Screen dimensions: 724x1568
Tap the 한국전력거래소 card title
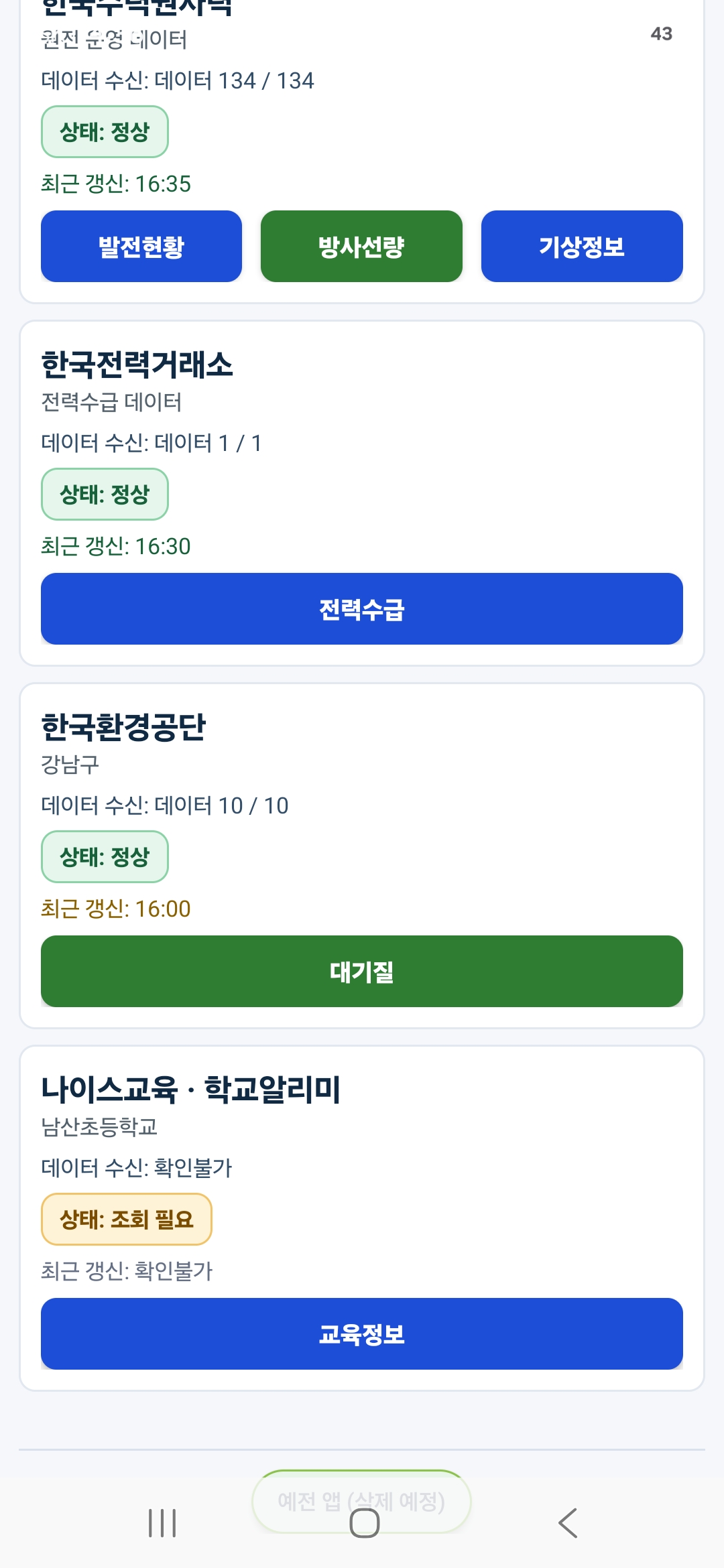137,365
